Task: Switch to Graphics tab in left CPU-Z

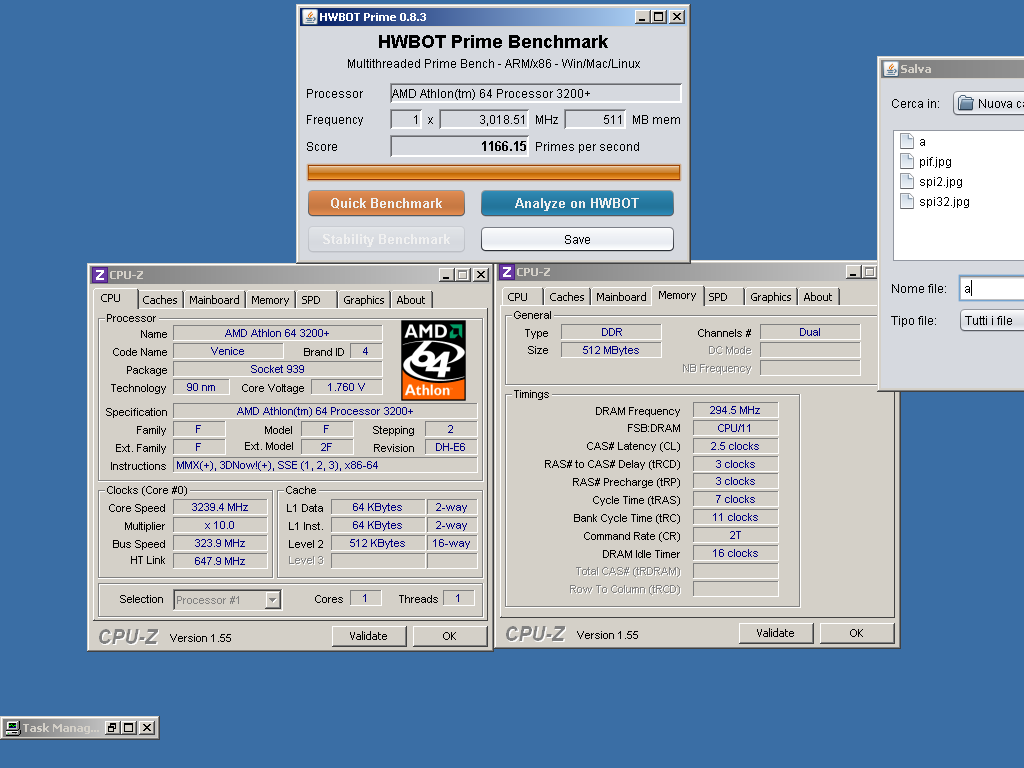Action: click(x=364, y=300)
